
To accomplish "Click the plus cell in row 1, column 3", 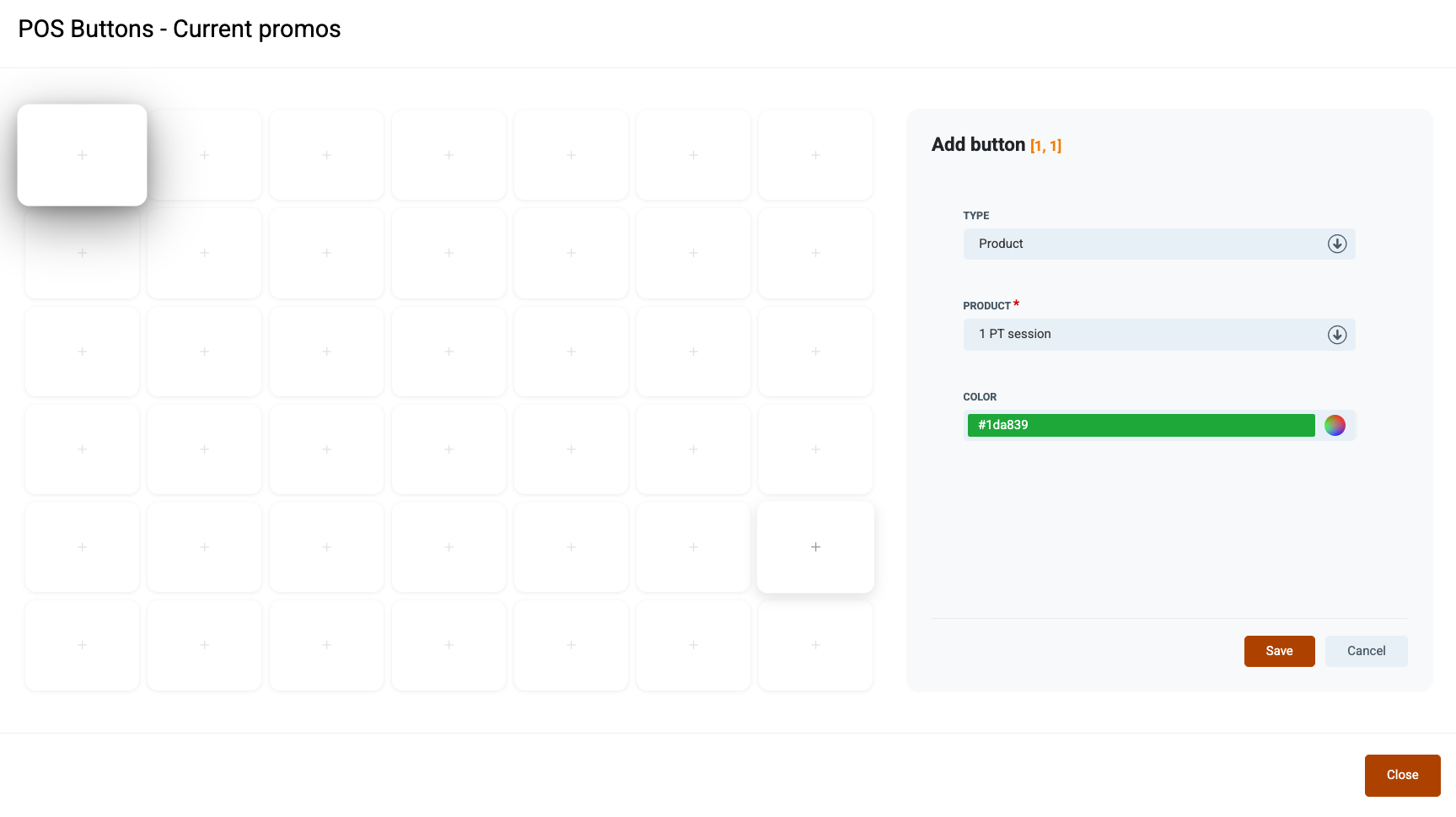I will (x=326, y=155).
